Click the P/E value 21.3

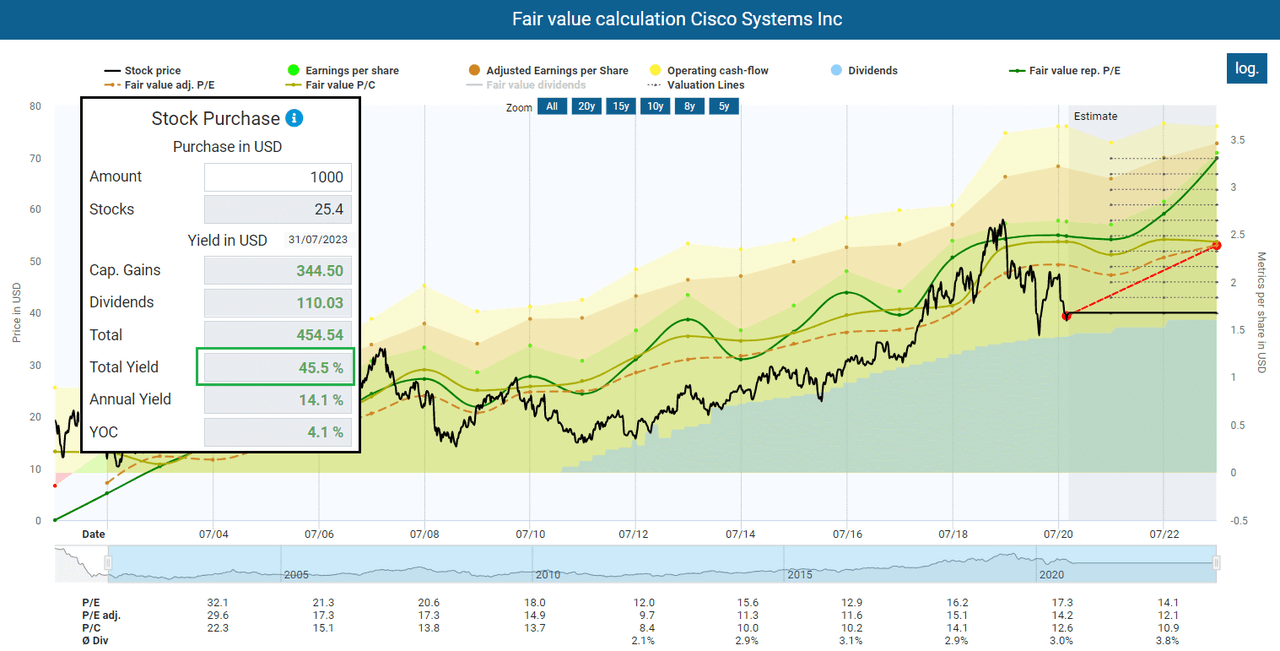[x=323, y=603]
